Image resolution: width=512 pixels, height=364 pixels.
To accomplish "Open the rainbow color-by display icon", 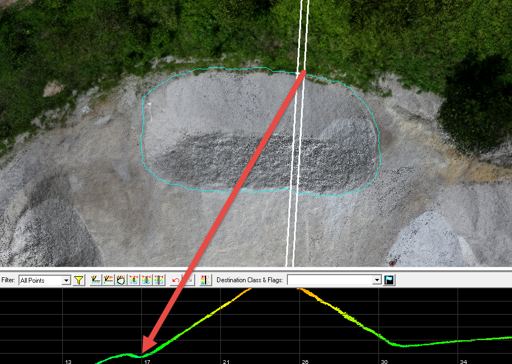I will click(205, 280).
